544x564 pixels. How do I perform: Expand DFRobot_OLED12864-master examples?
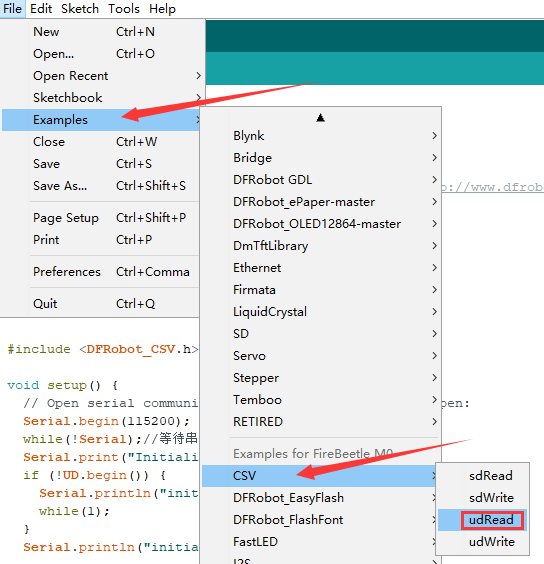pos(320,224)
